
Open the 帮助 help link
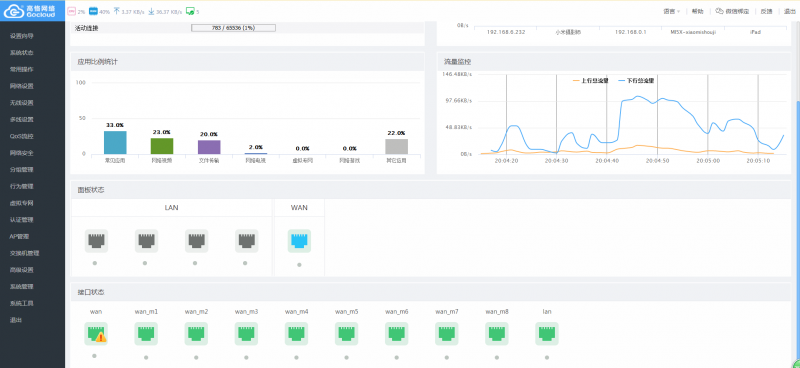tap(697, 11)
